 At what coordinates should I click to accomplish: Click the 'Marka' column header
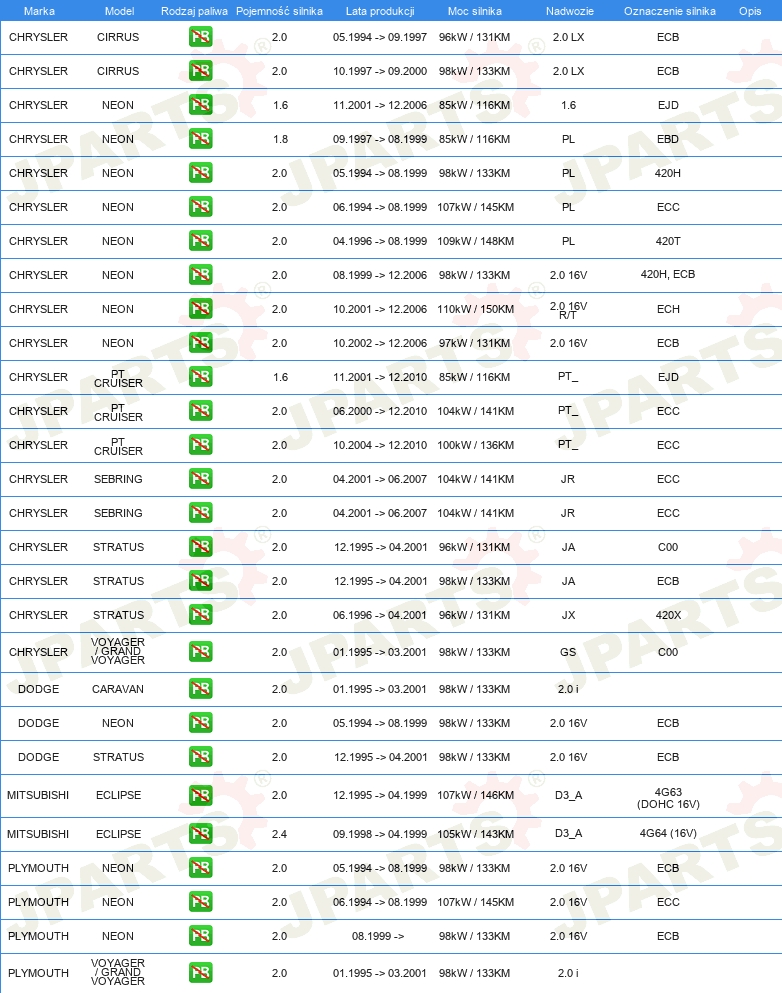[x=39, y=11]
